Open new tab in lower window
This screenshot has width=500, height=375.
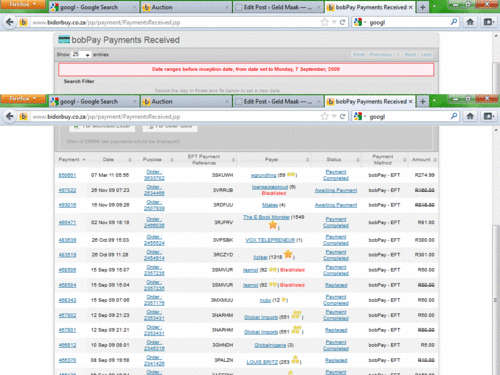coord(423,102)
